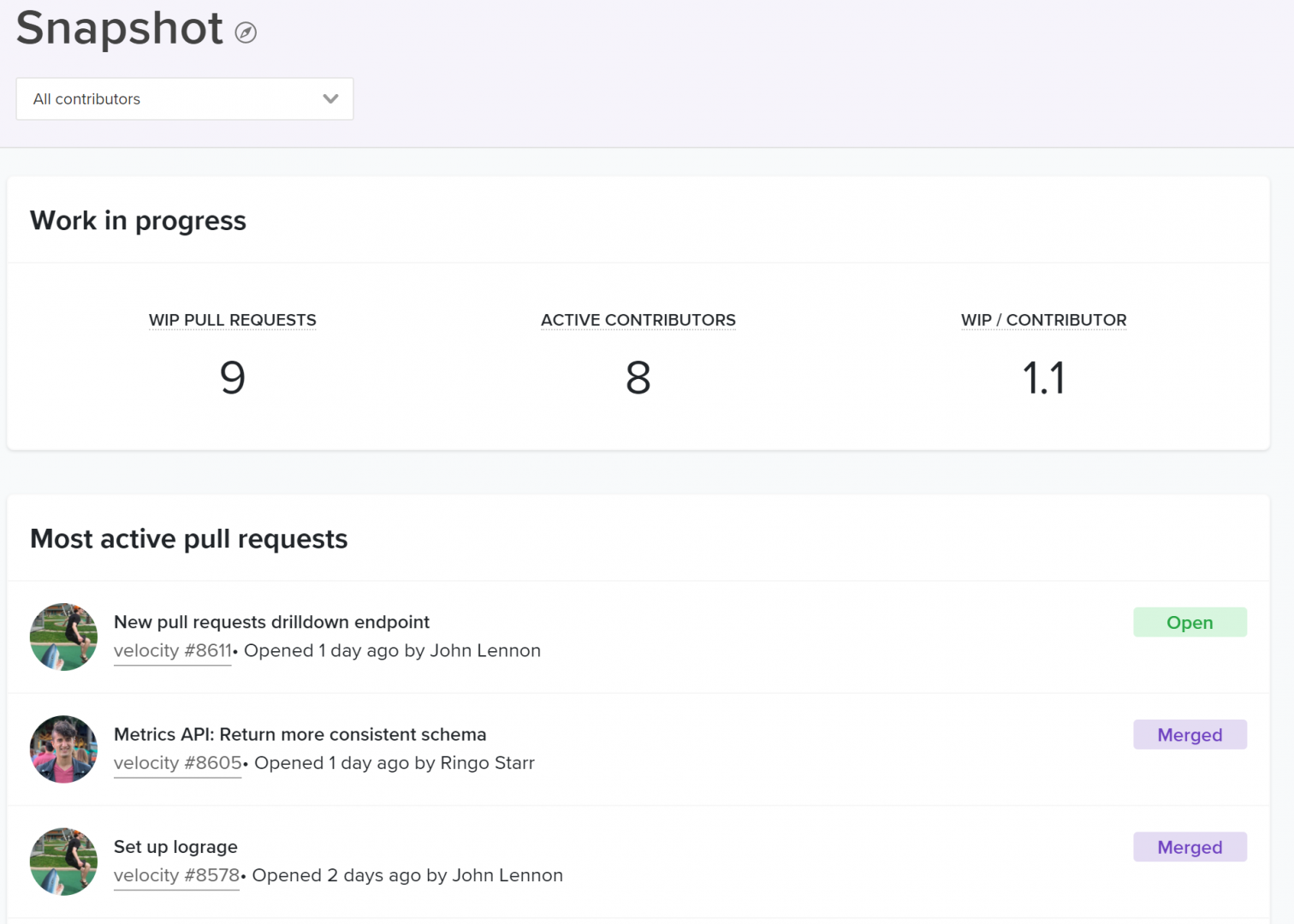Click the WIP PULL REQUESTS metric label
This screenshot has width=1294, height=924.
click(232, 319)
